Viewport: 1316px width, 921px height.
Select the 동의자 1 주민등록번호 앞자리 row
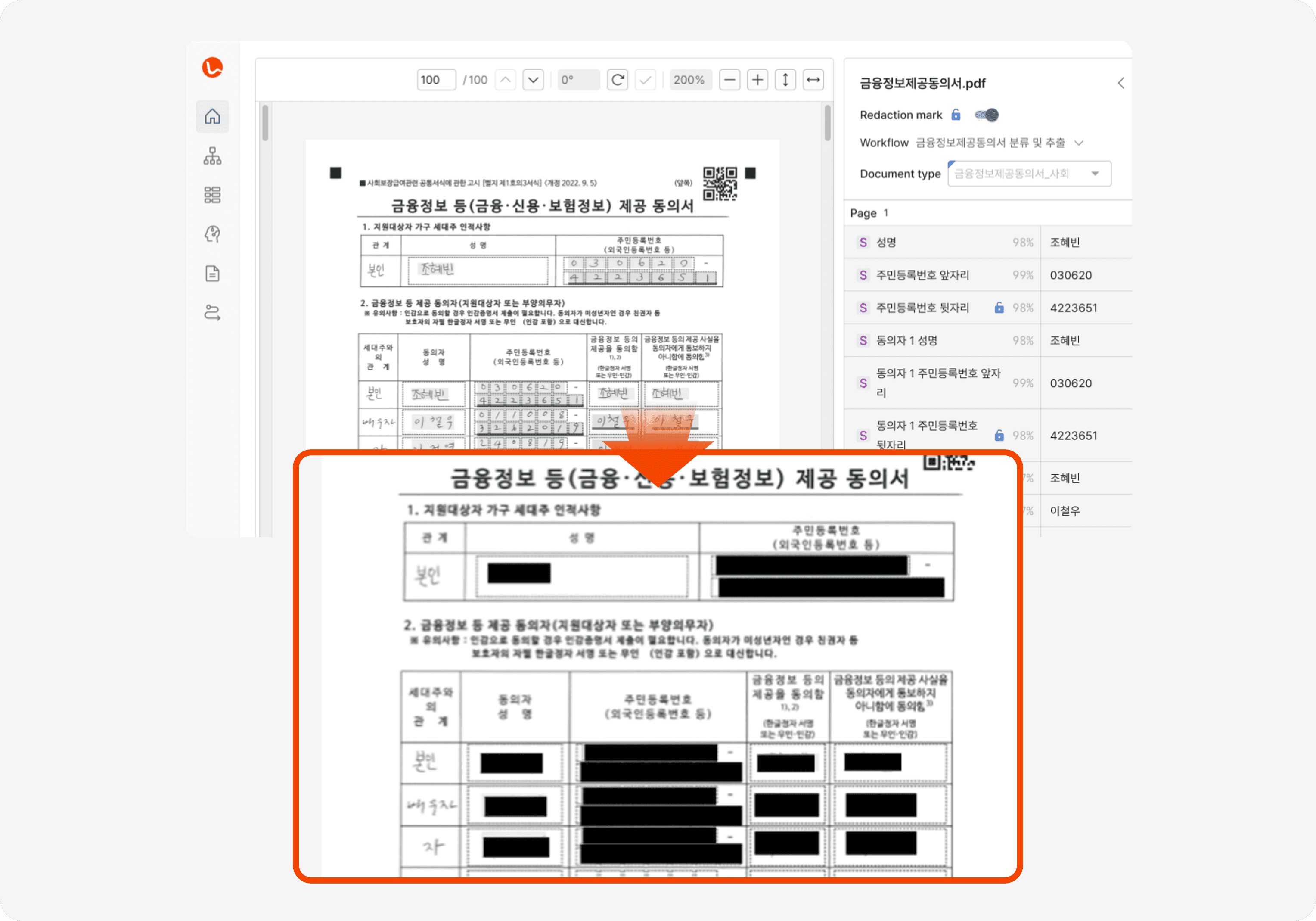coord(987,383)
